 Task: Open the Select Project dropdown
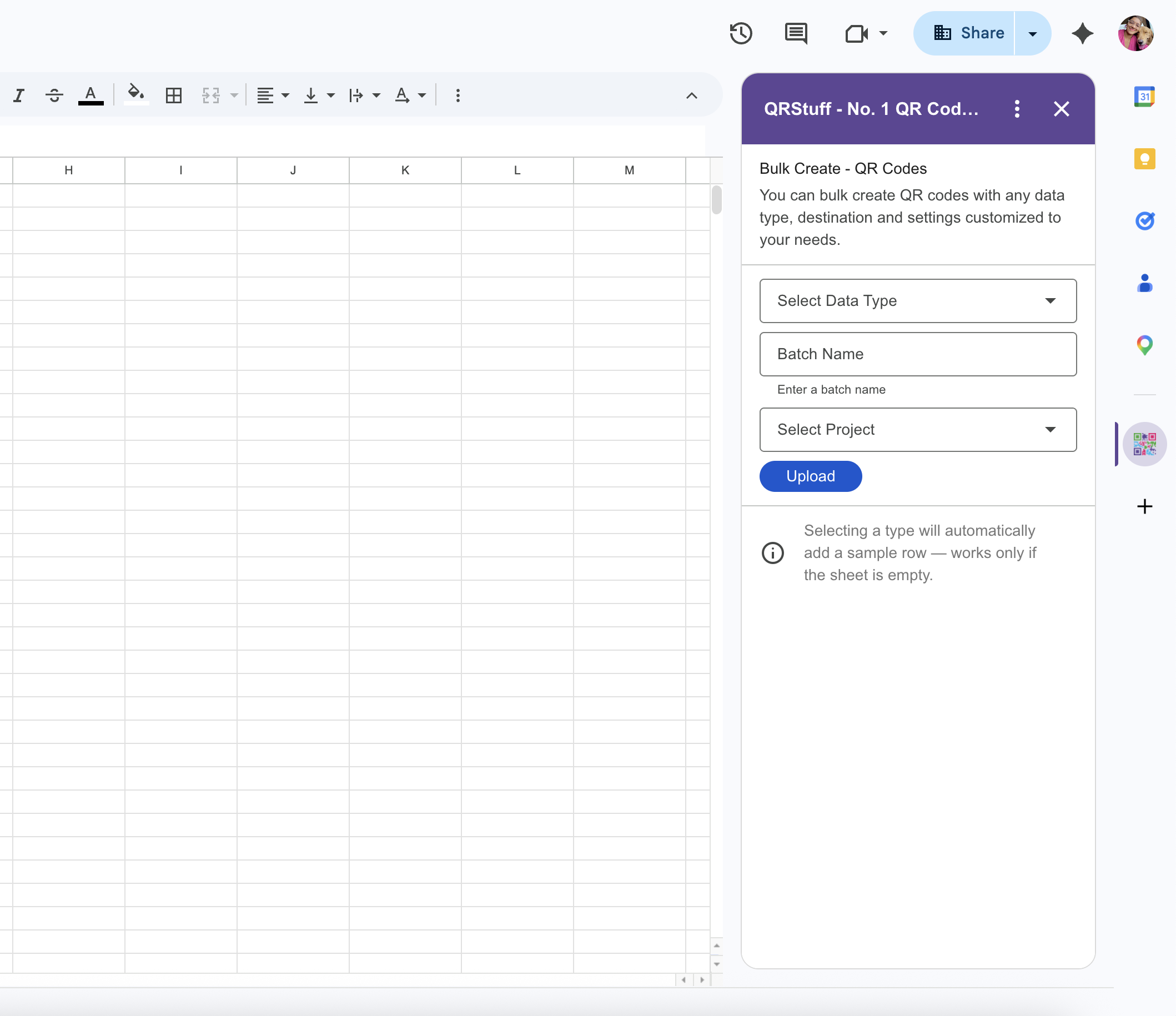click(x=917, y=430)
